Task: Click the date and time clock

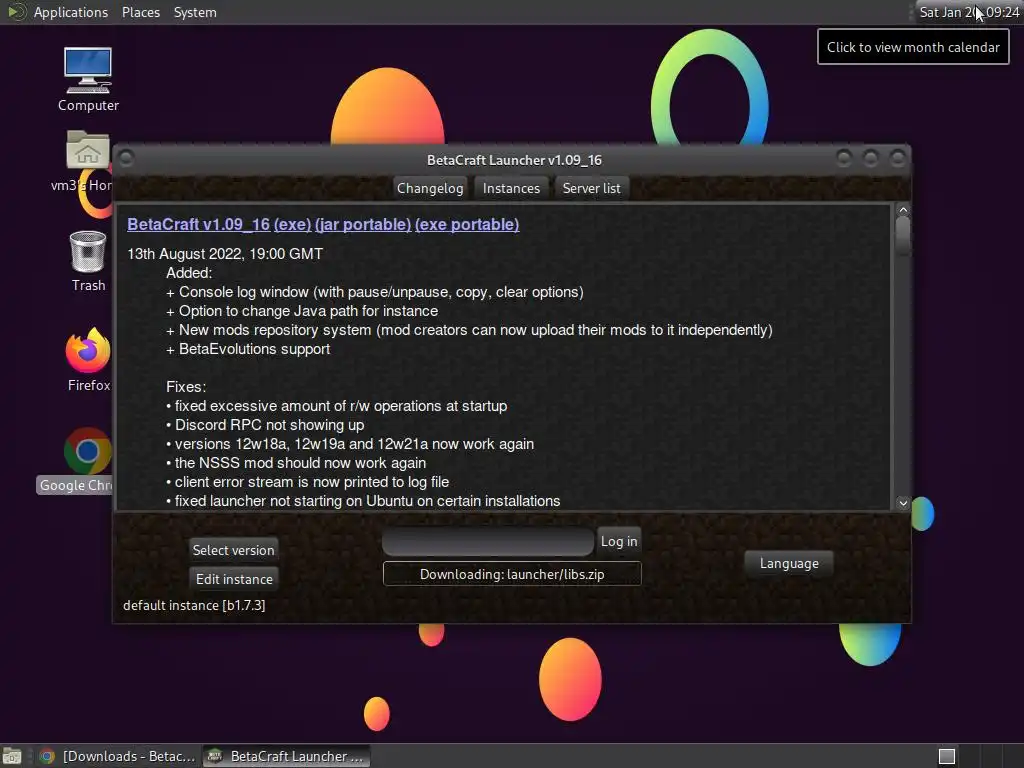Action: [x=968, y=12]
